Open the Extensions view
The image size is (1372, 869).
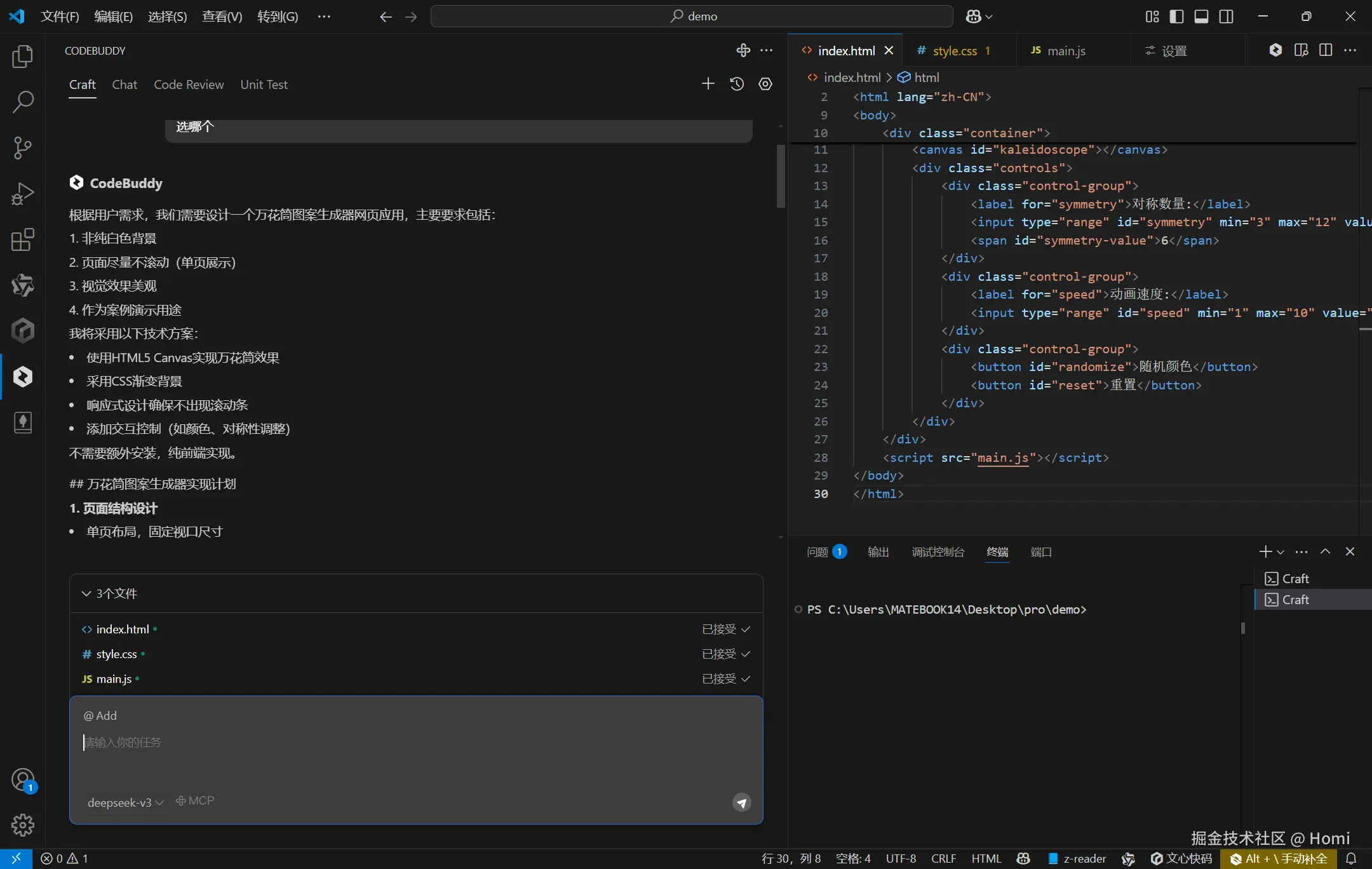coord(22,239)
